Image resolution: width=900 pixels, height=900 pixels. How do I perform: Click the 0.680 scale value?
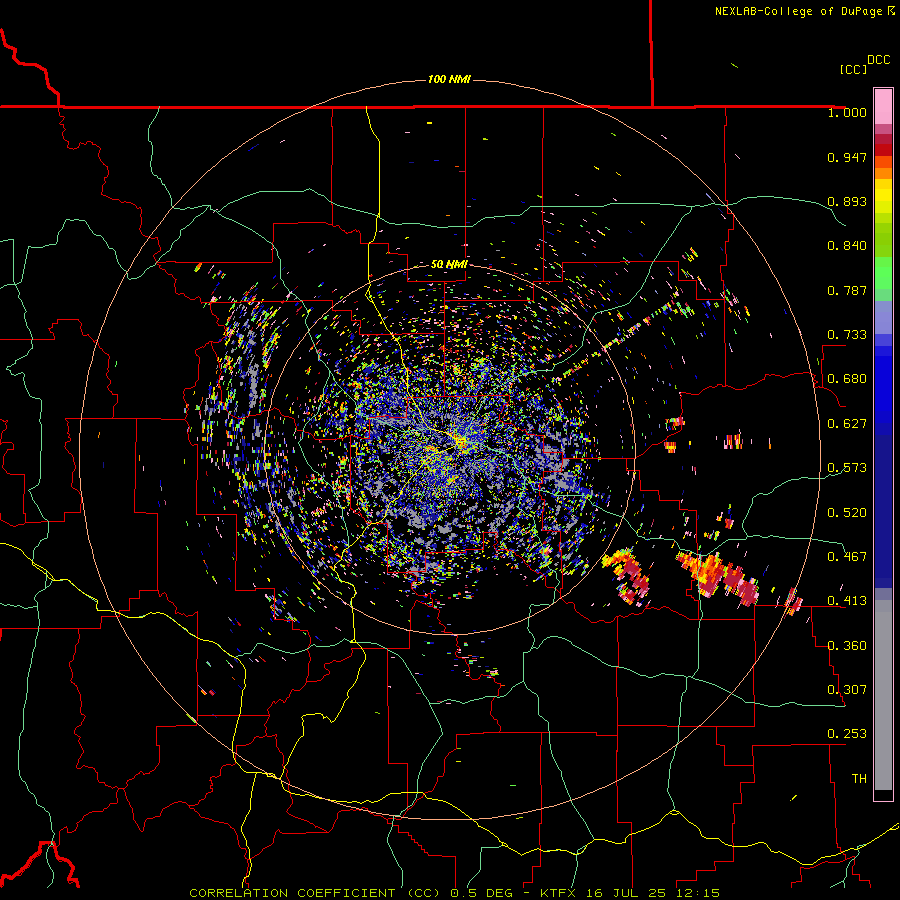847,379
